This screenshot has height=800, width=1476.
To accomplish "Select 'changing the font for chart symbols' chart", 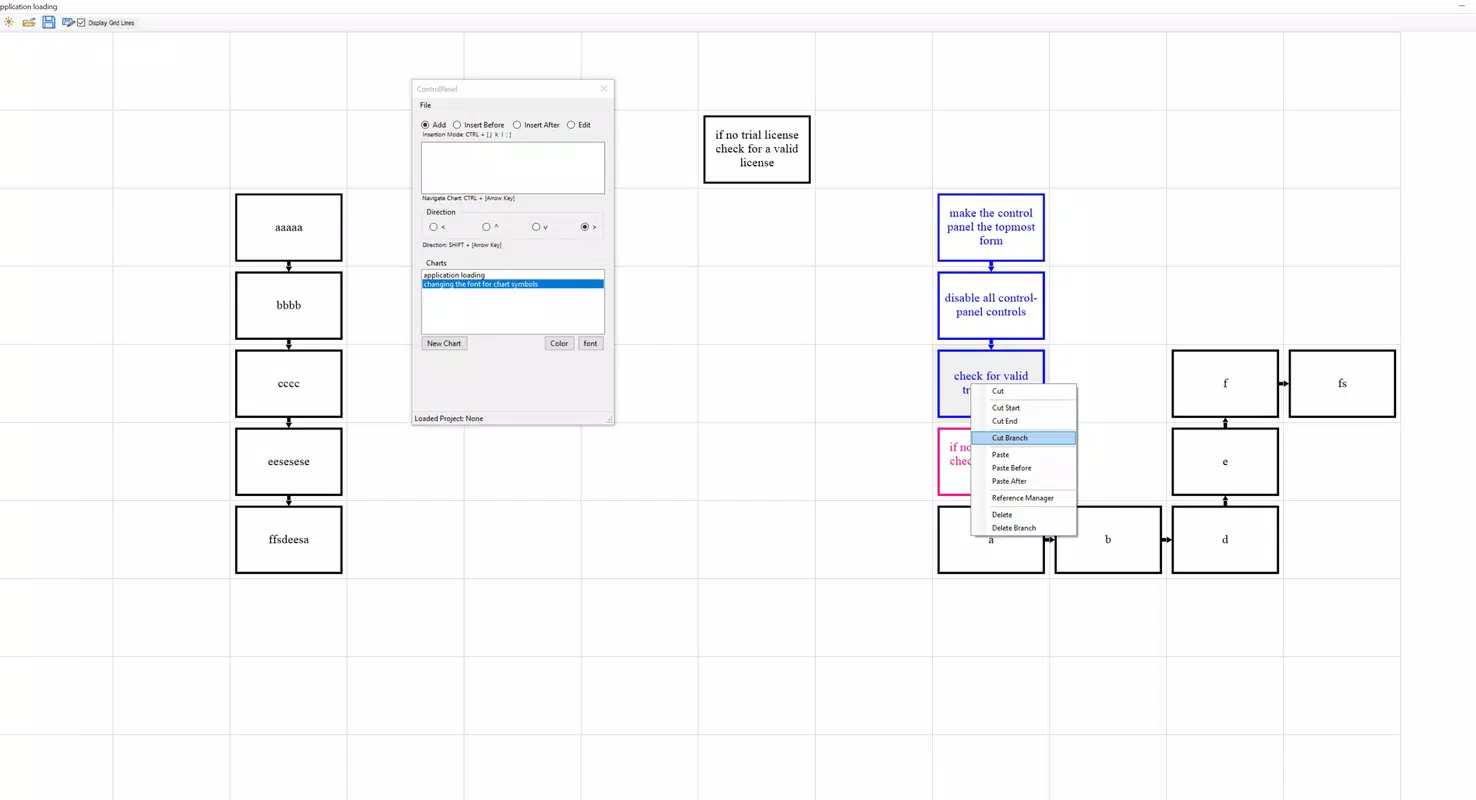I will [x=513, y=284].
